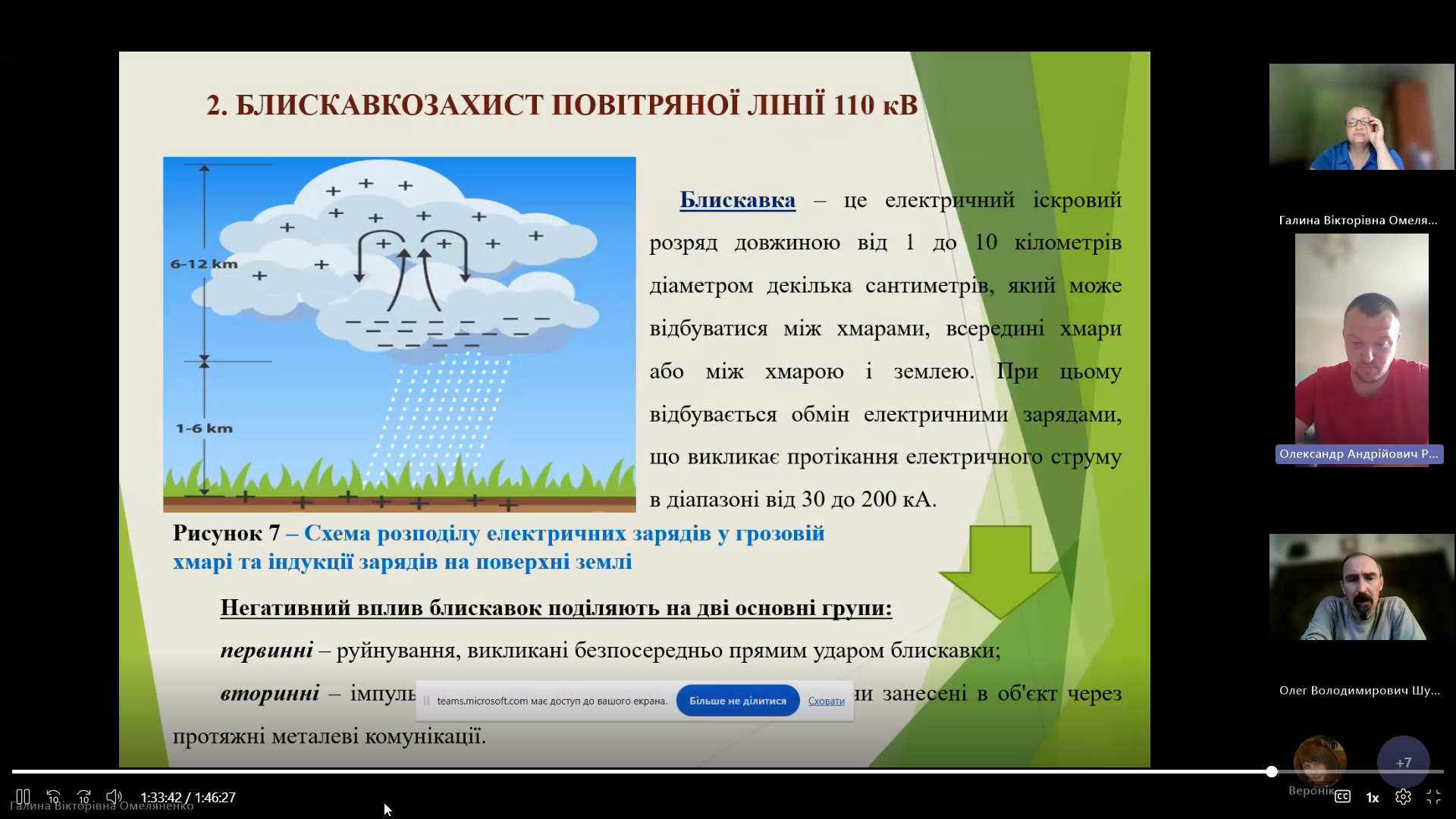
Task: Click the word 'вторинні' on slide
Action: tap(269, 693)
